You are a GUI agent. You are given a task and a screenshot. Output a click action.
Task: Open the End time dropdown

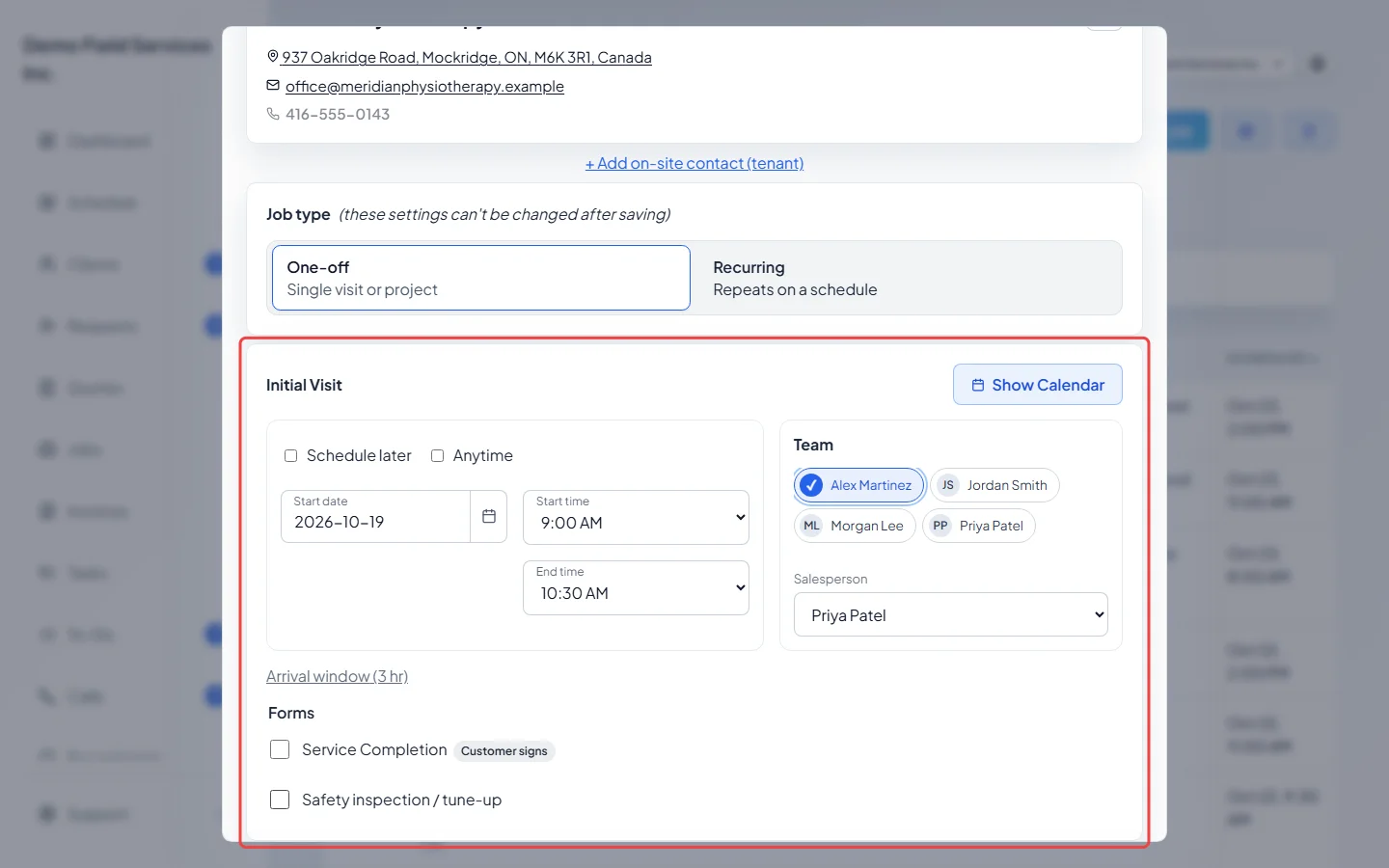tap(636, 587)
